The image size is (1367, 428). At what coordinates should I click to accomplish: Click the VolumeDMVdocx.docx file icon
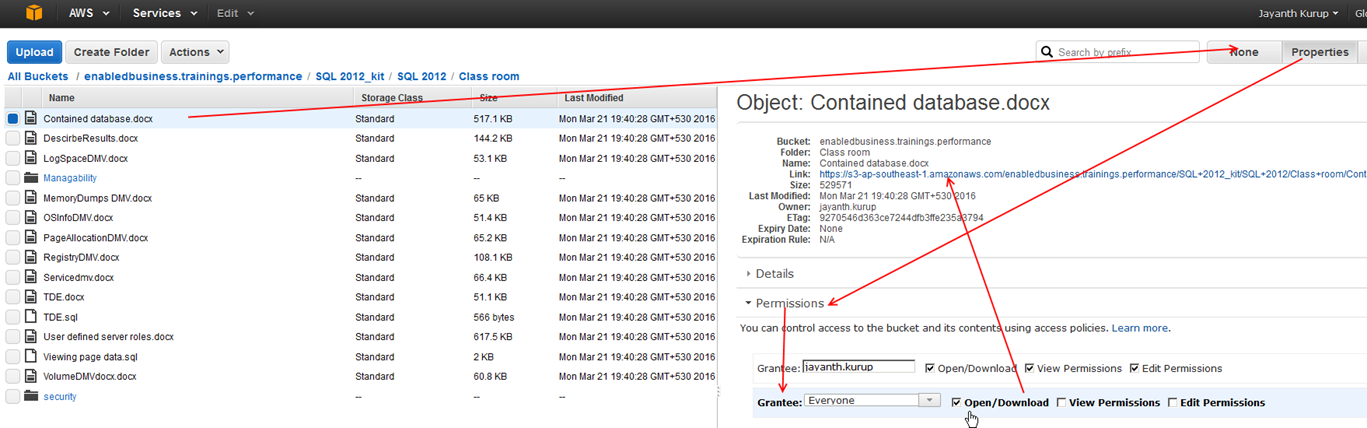(x=31, y=376)
